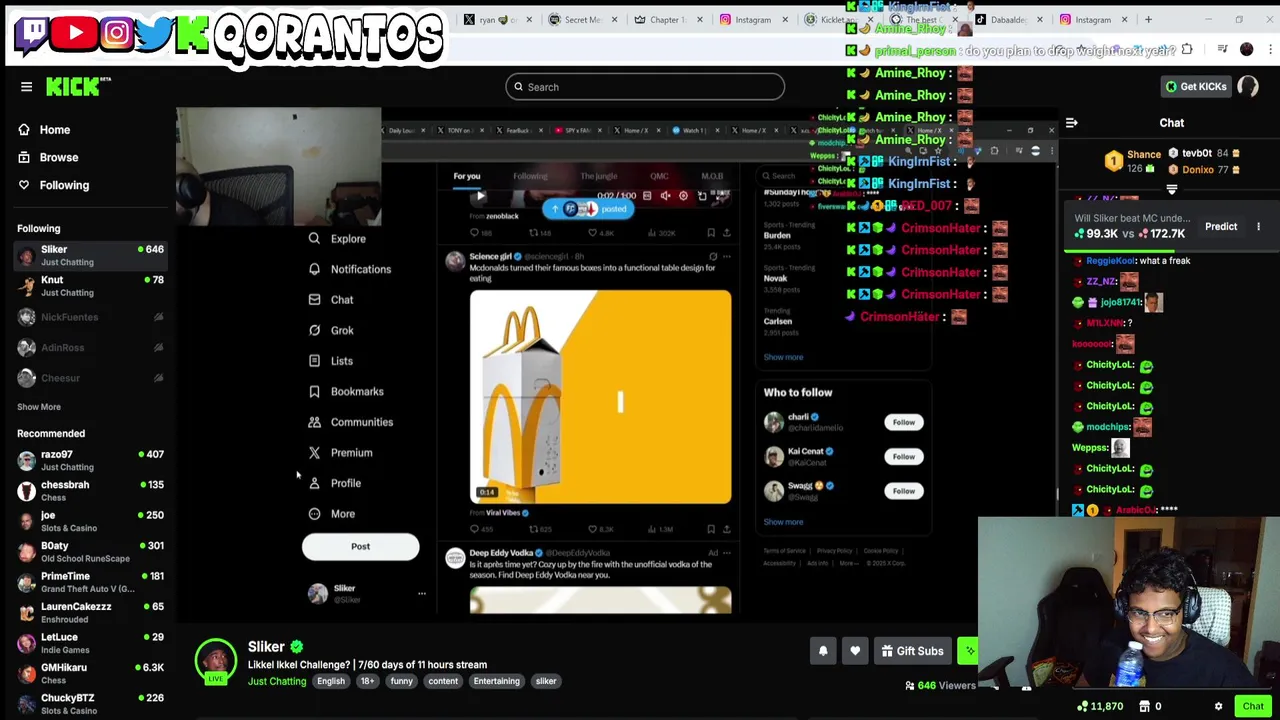1280x720 pixels.
Task: Open Bookmarks in the X sidebar
Action: tap(346, 392)
